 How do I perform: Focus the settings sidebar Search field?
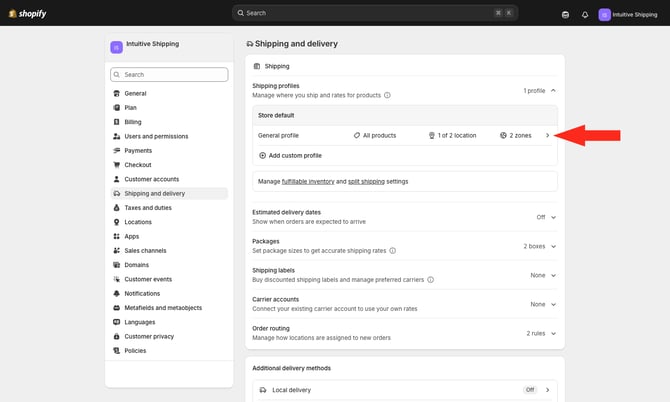[x=169, y=74]
